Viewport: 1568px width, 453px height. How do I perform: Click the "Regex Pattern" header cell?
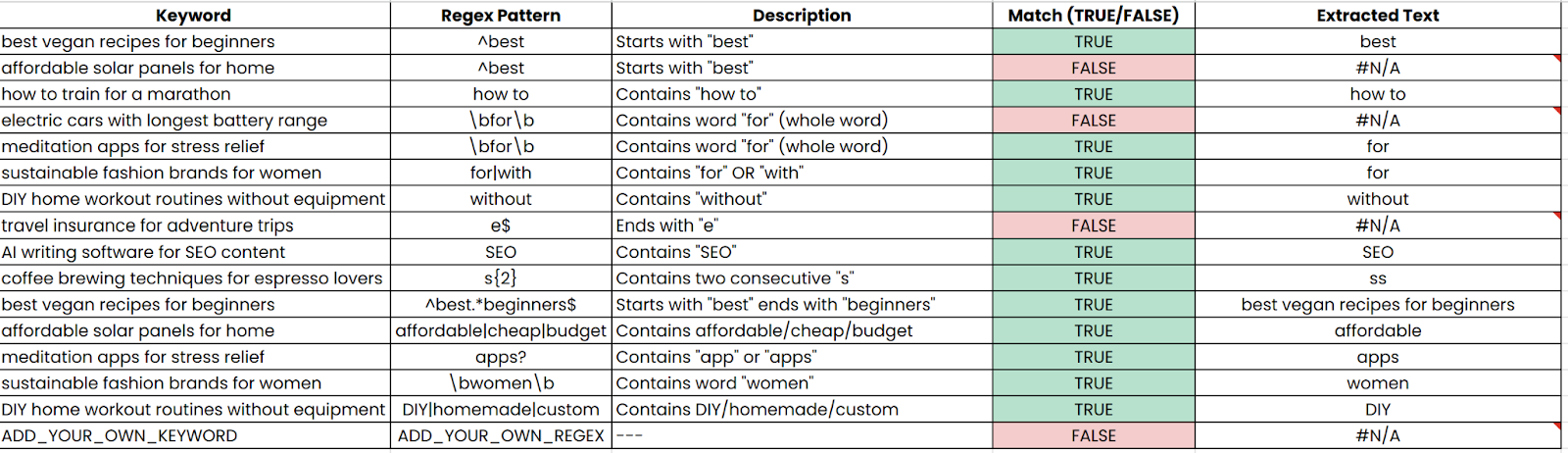coord(501,15)
